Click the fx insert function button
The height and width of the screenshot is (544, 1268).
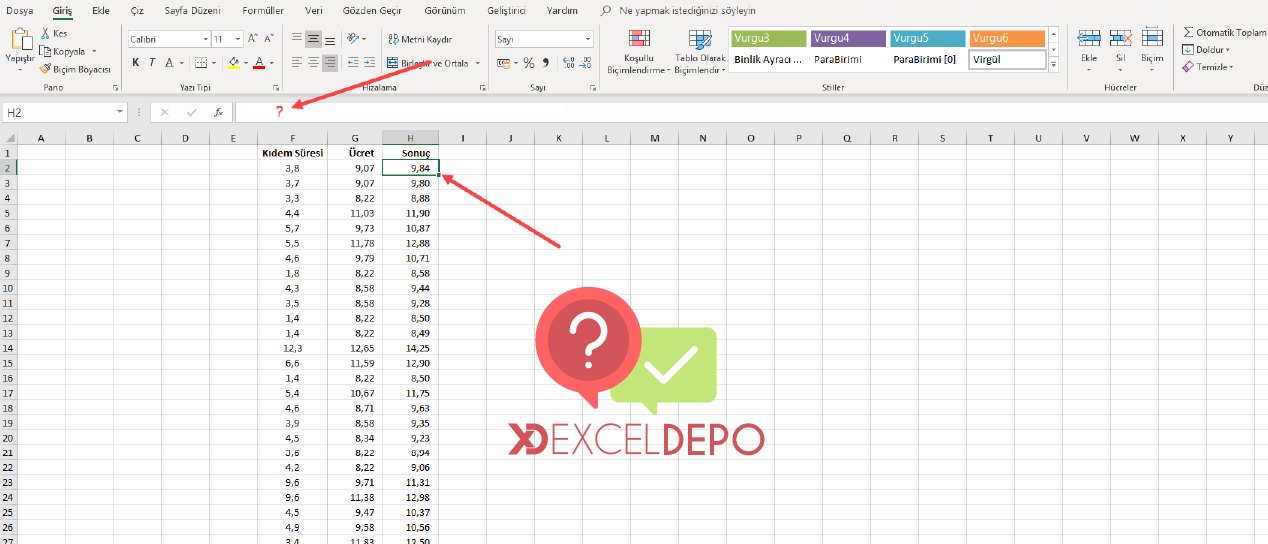click(x=218, y=112)
